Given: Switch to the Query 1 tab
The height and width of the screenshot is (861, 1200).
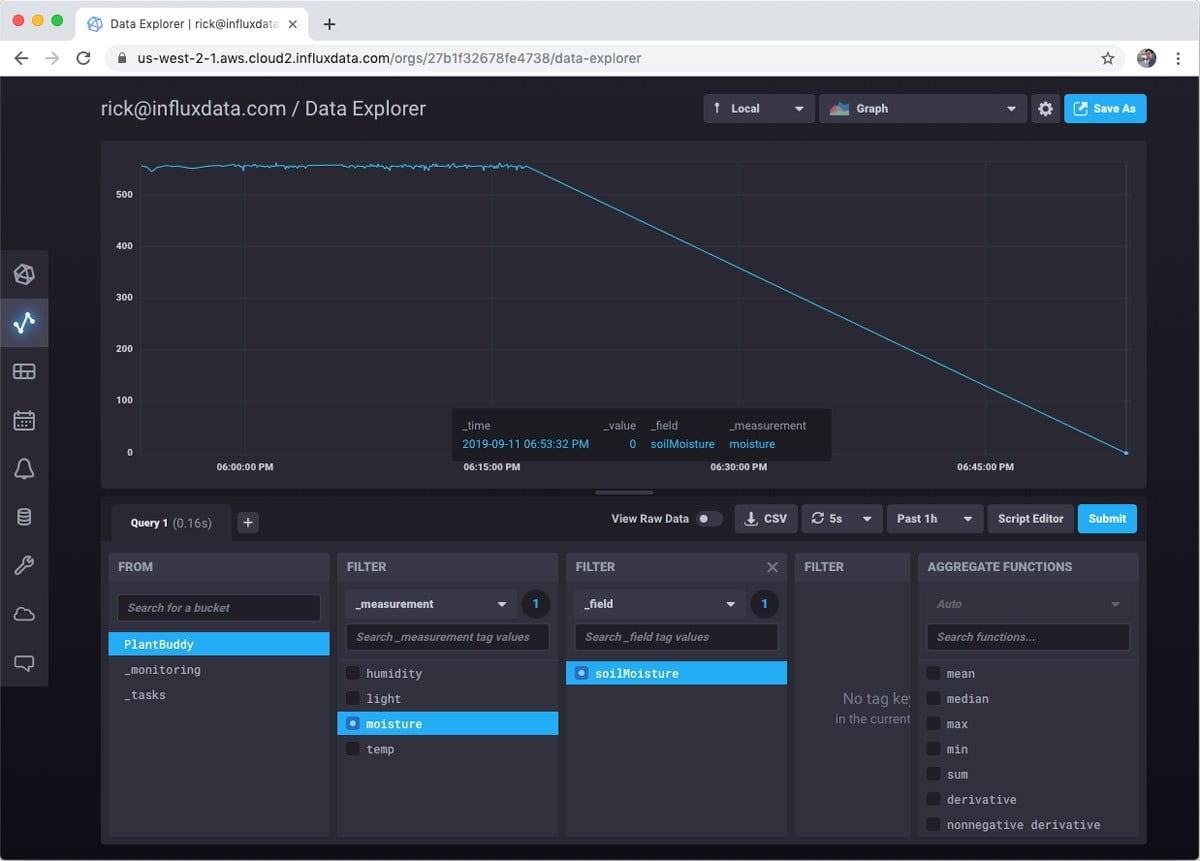Looking at the screenshot, I should pyautogui.click(x=170, y=522).
